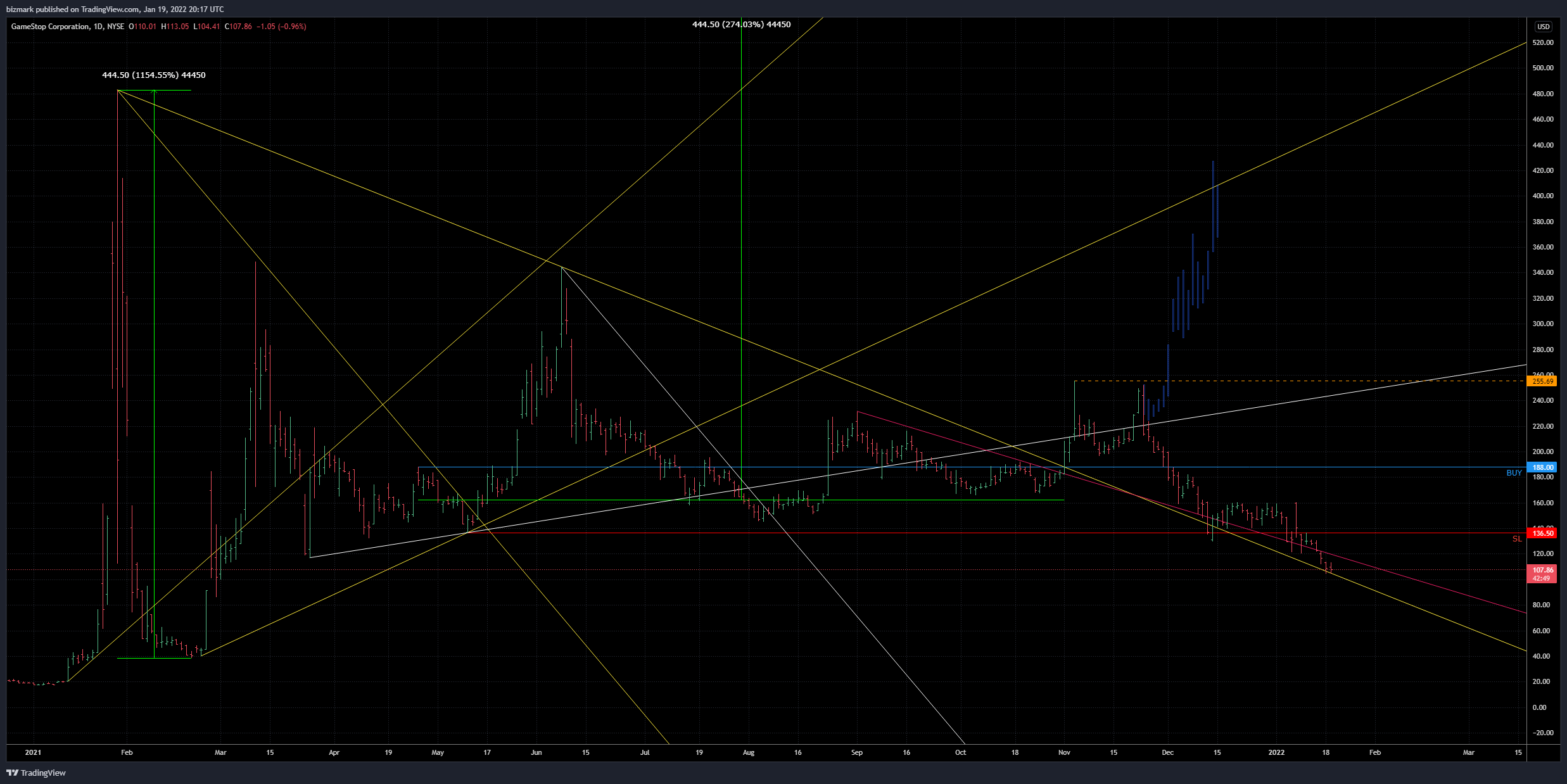1567x784 pixels.
Task: Click the change value -1.05 (-0.96%)
Action: (281, 27)
